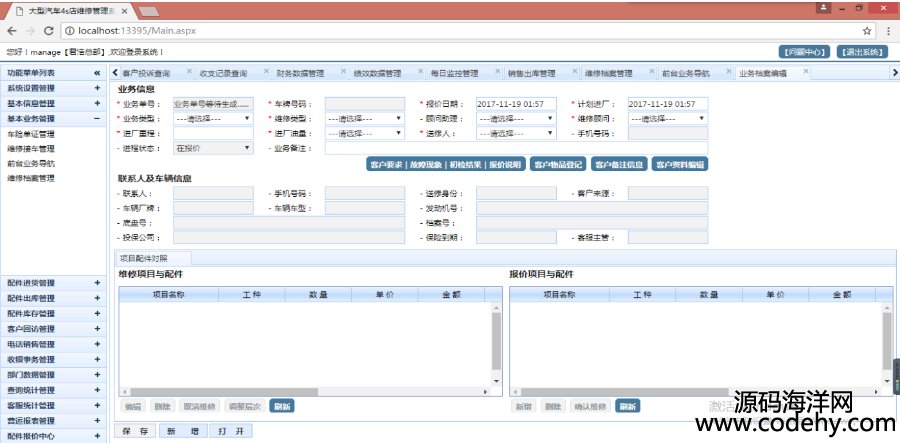Collapse the 功能菜单列表 sidebar panel
900x443 pixels.
coord(97,73)
